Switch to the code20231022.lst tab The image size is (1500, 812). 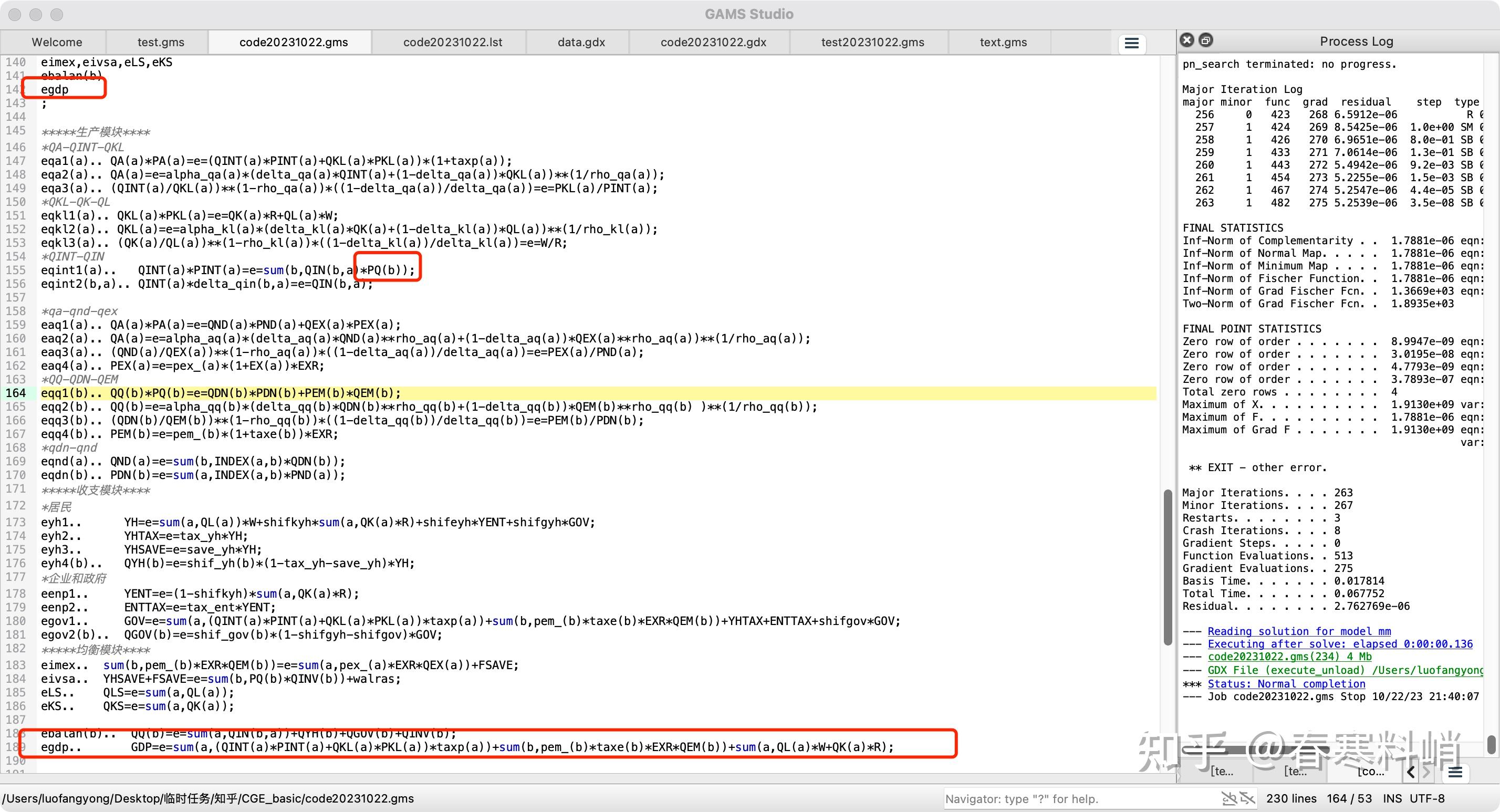tap(452, 43)
